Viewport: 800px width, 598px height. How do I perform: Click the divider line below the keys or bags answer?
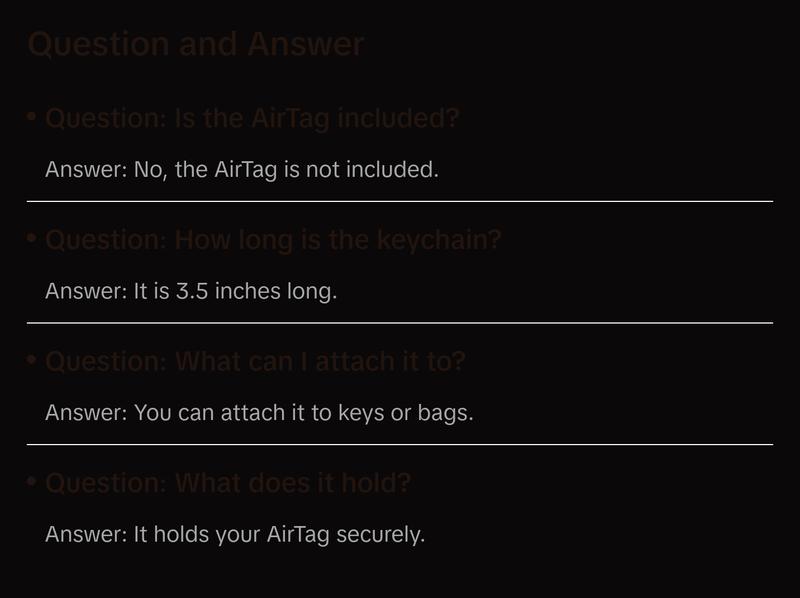click(x=400, y=444)
